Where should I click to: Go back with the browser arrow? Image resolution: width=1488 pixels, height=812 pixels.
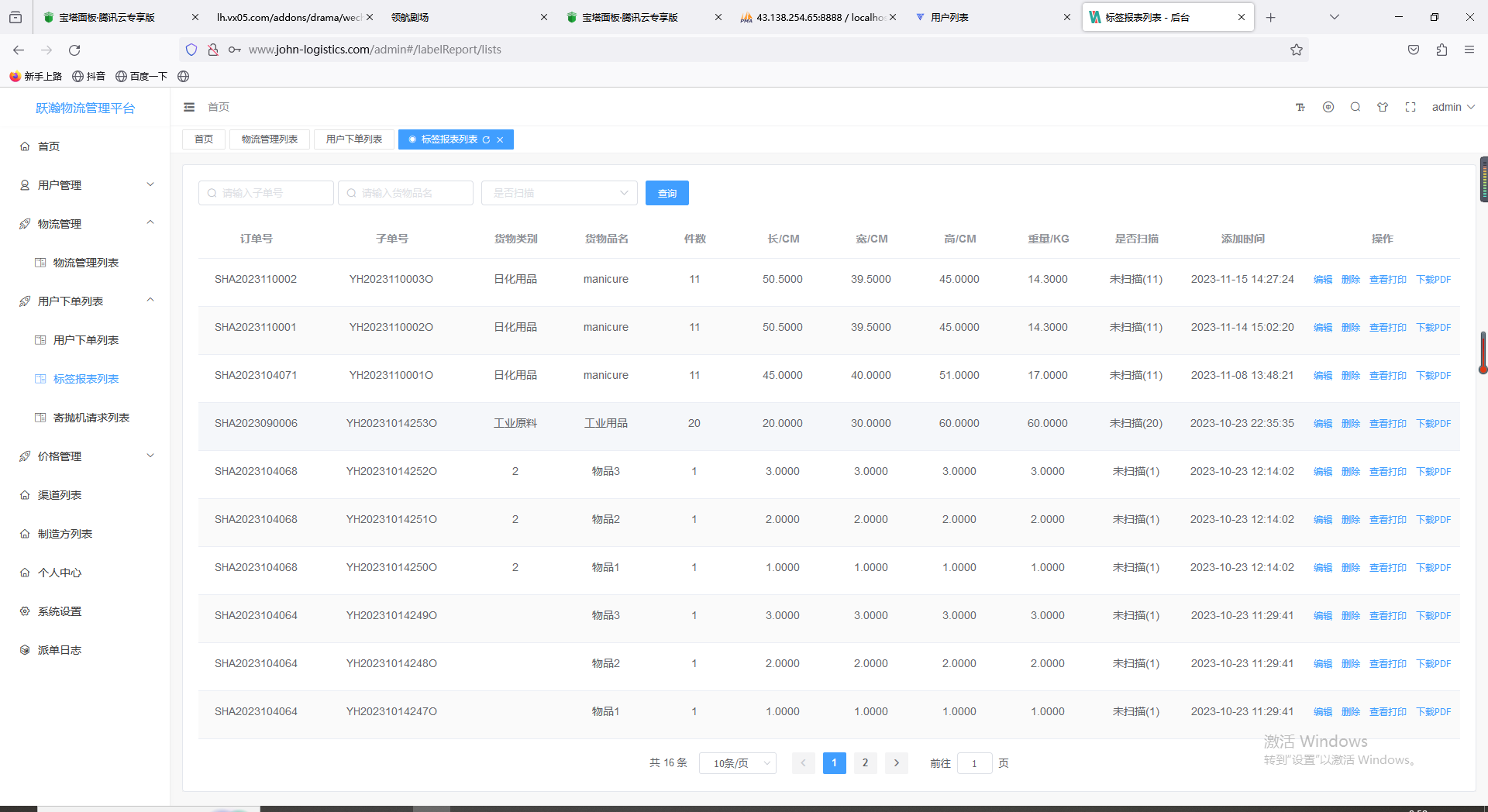[x=19, y=50]
